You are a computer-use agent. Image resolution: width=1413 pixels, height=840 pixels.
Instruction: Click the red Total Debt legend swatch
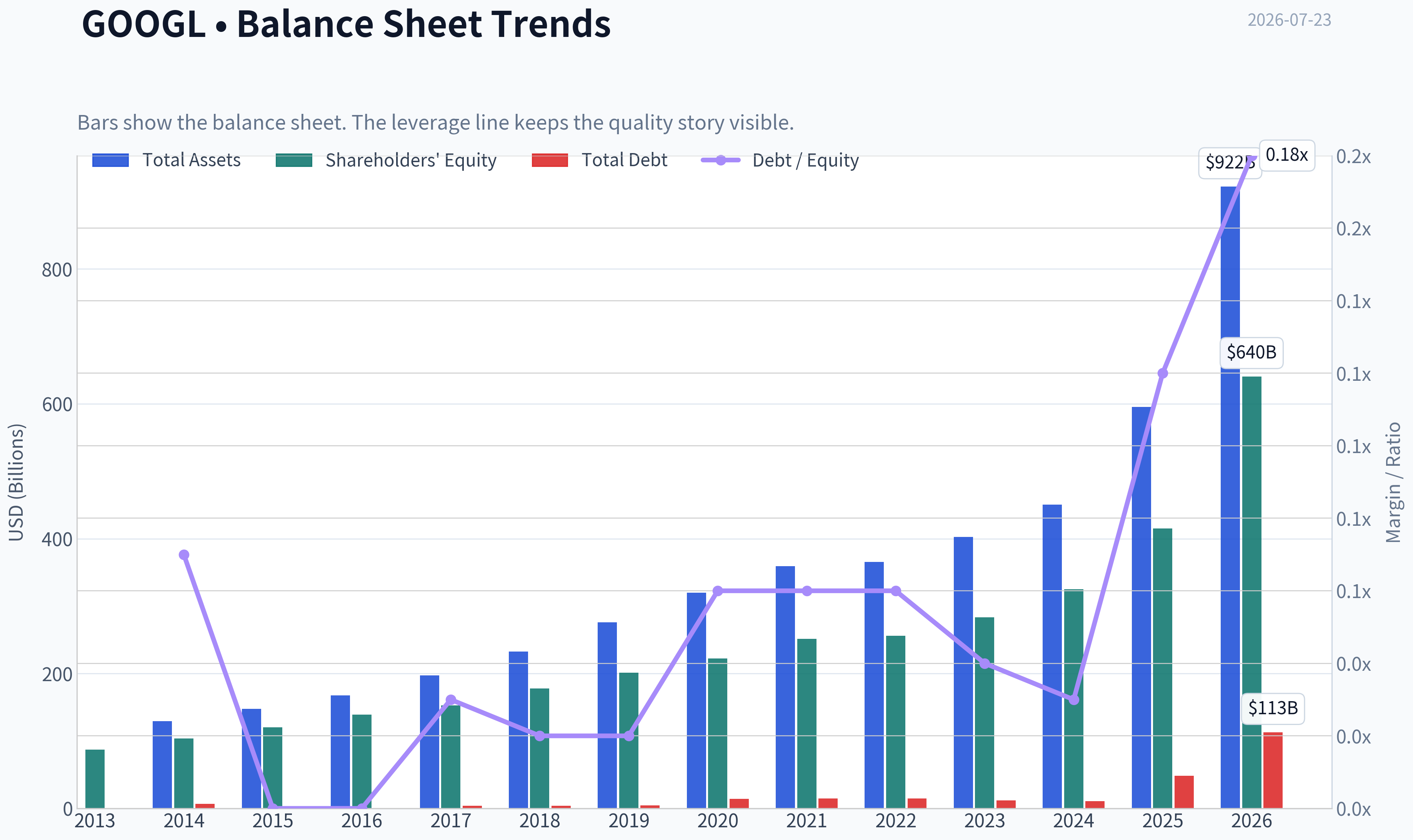point(550,160)
